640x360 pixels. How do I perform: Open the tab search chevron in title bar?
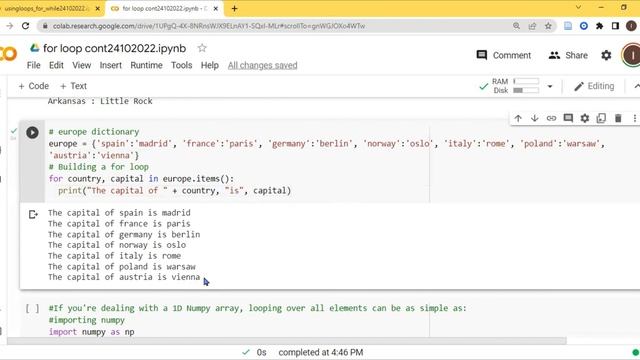point(578,8)
